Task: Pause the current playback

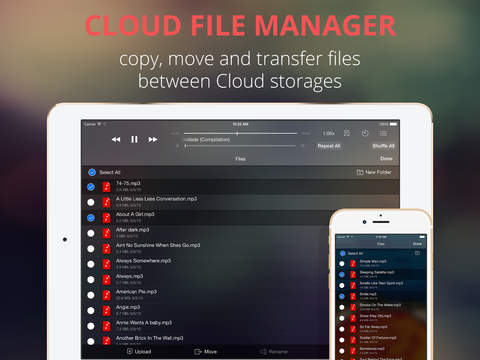Action: click(134, 139)
